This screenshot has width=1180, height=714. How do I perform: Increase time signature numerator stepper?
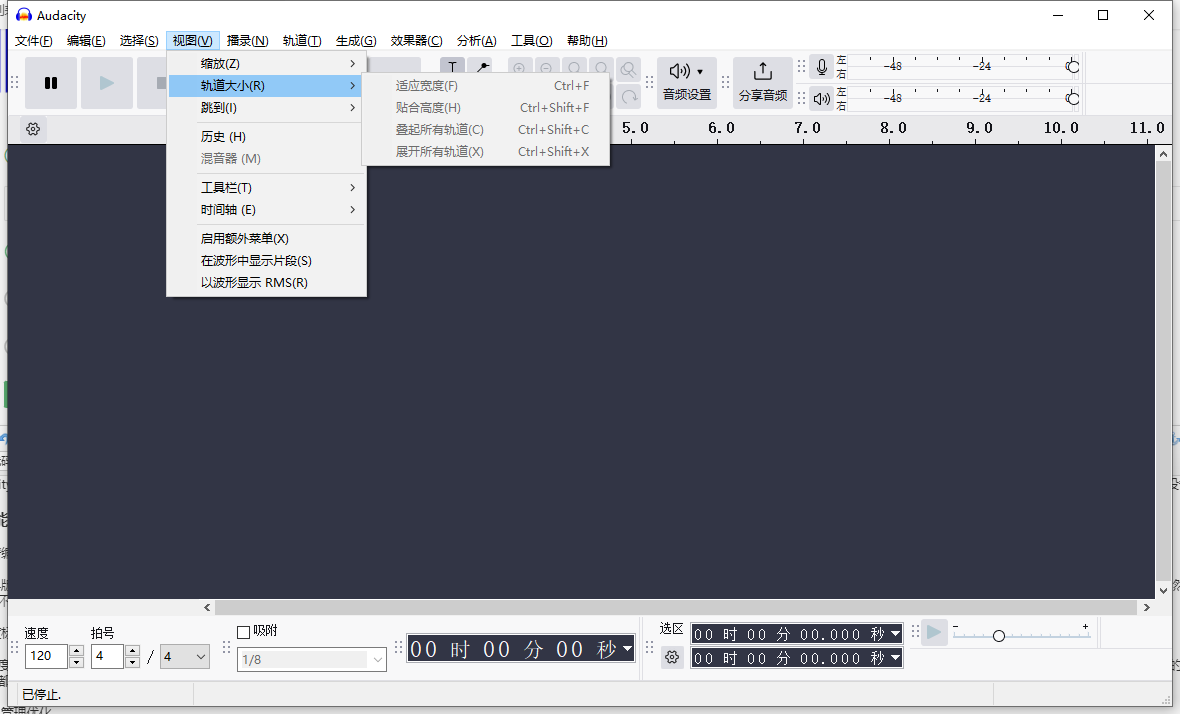pyautogui.click(x=132, y=651)
